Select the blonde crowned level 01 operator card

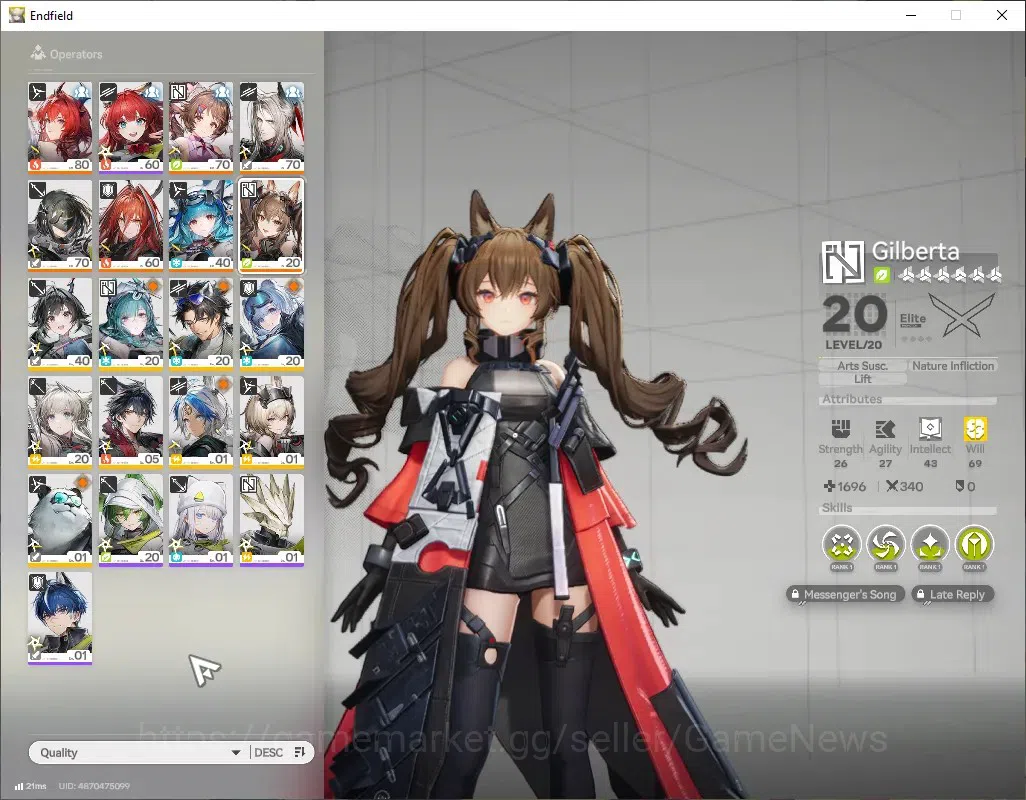point(272,422)
